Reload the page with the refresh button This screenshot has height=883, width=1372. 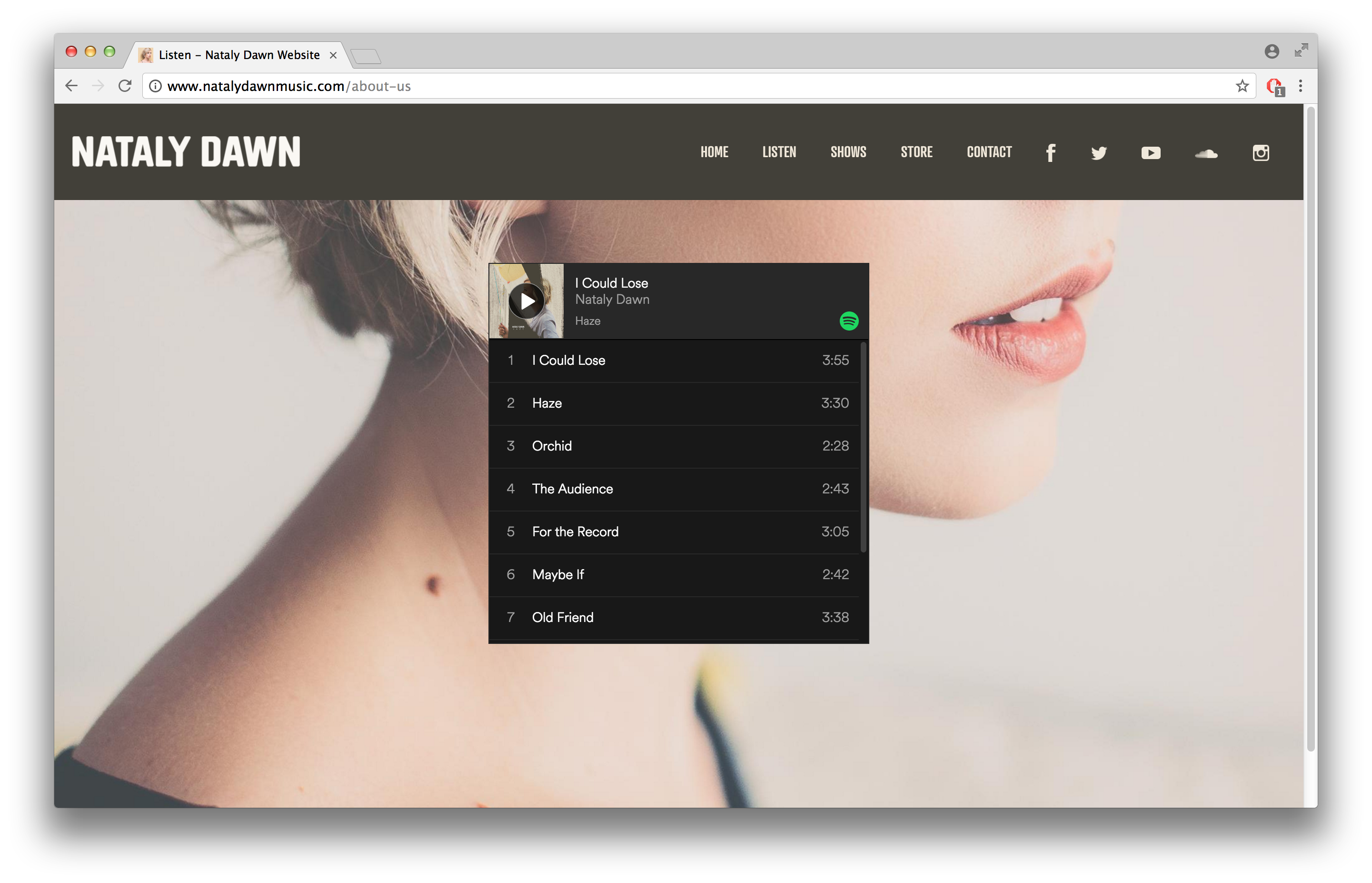coord(125,86)
